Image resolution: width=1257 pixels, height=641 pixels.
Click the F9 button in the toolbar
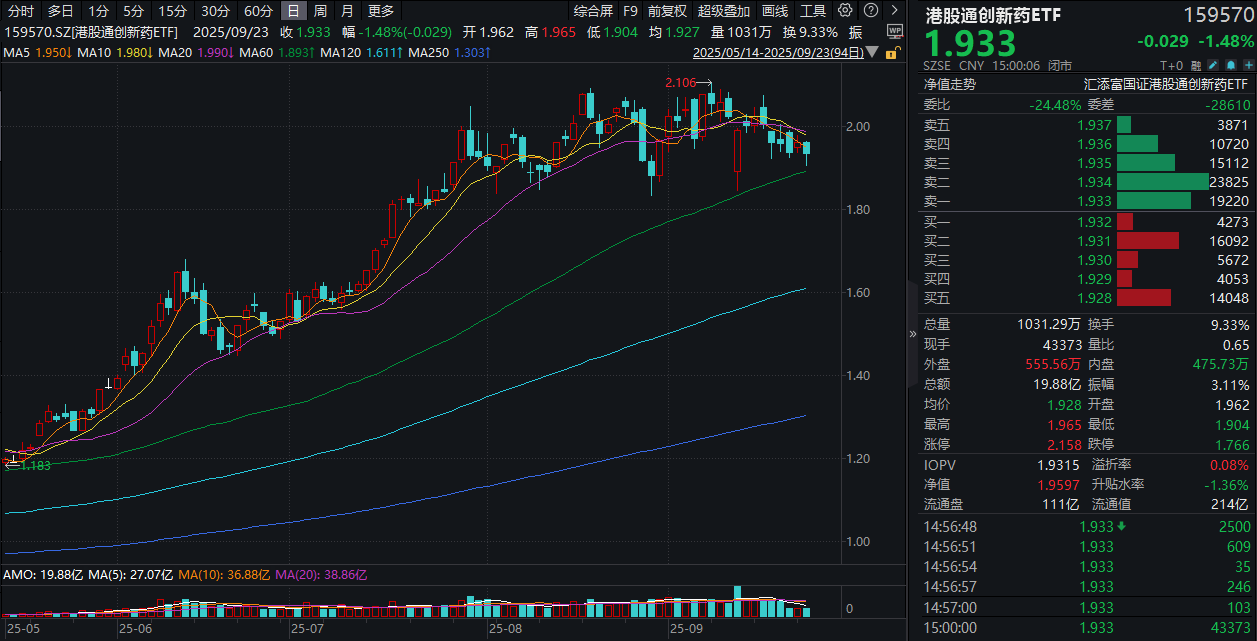coord(630,11)
